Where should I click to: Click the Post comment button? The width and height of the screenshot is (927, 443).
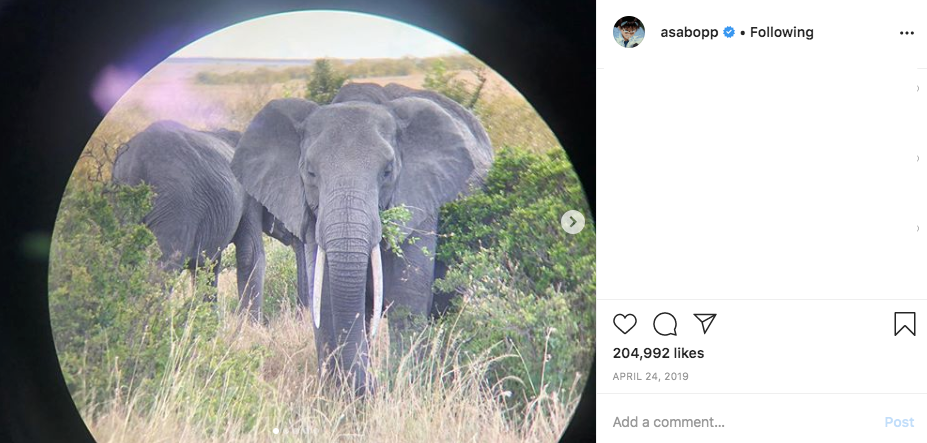(899, 422)
